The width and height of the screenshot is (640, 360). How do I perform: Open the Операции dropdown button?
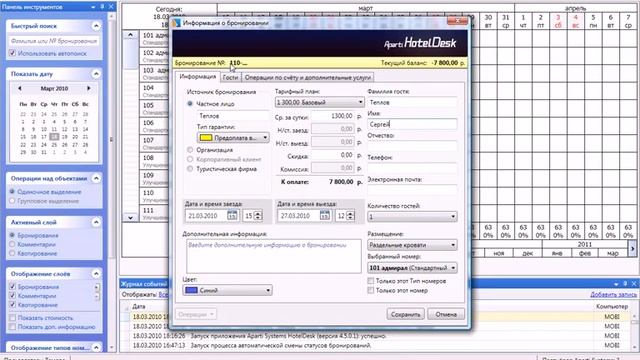(196, 314)
